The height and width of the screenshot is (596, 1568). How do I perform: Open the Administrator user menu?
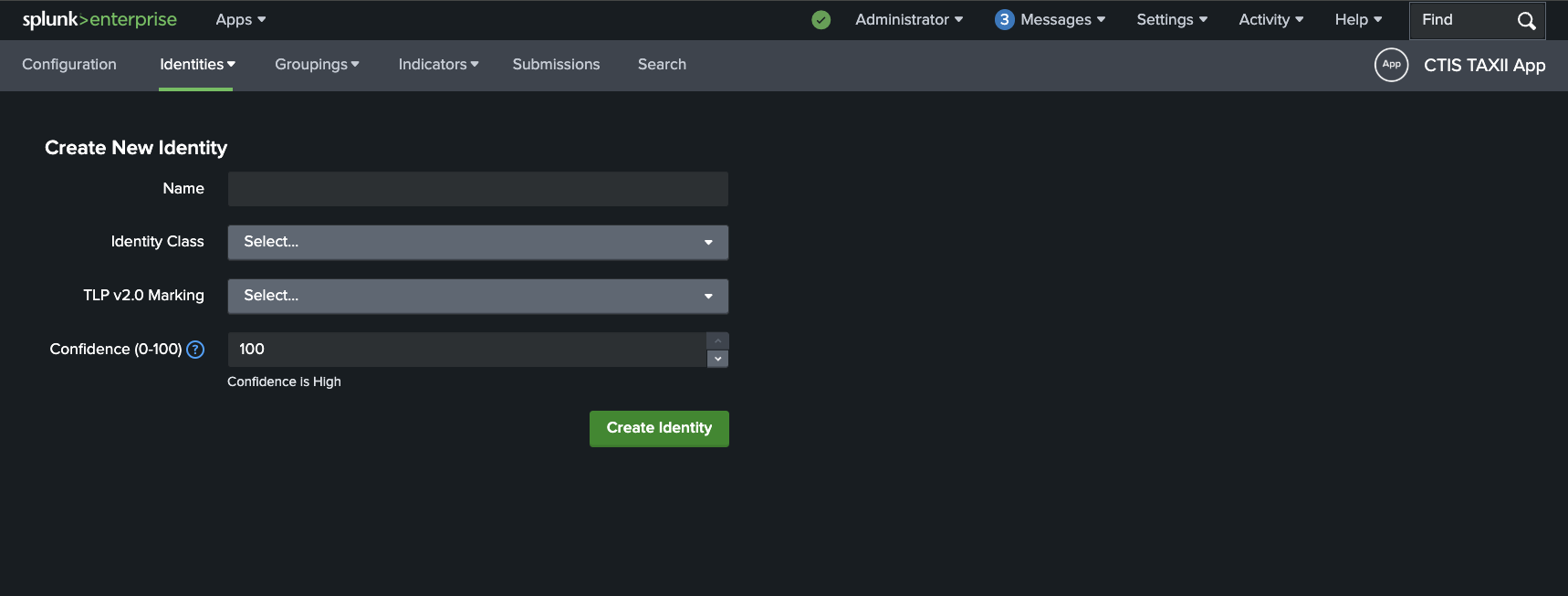coord(908,20)
